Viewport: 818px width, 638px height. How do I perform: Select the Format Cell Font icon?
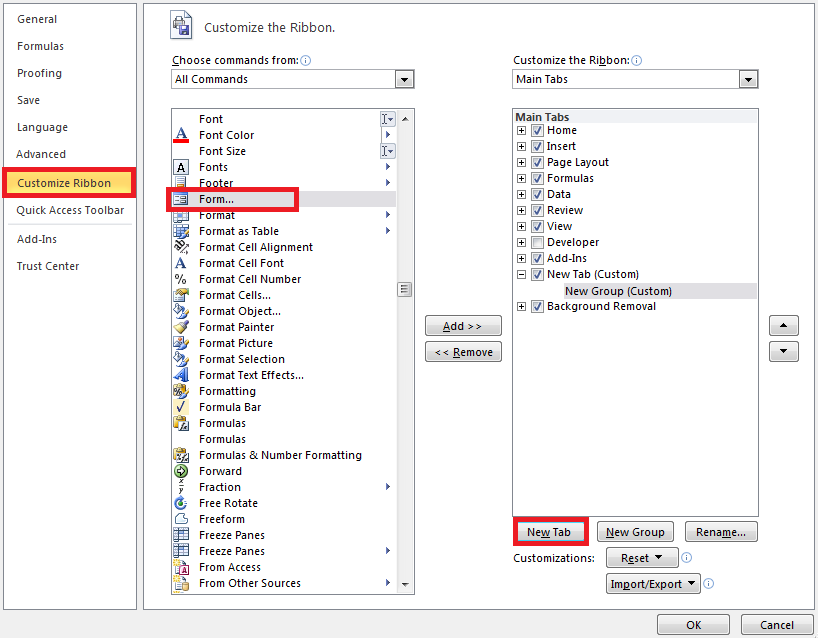(x=181, y=263)
